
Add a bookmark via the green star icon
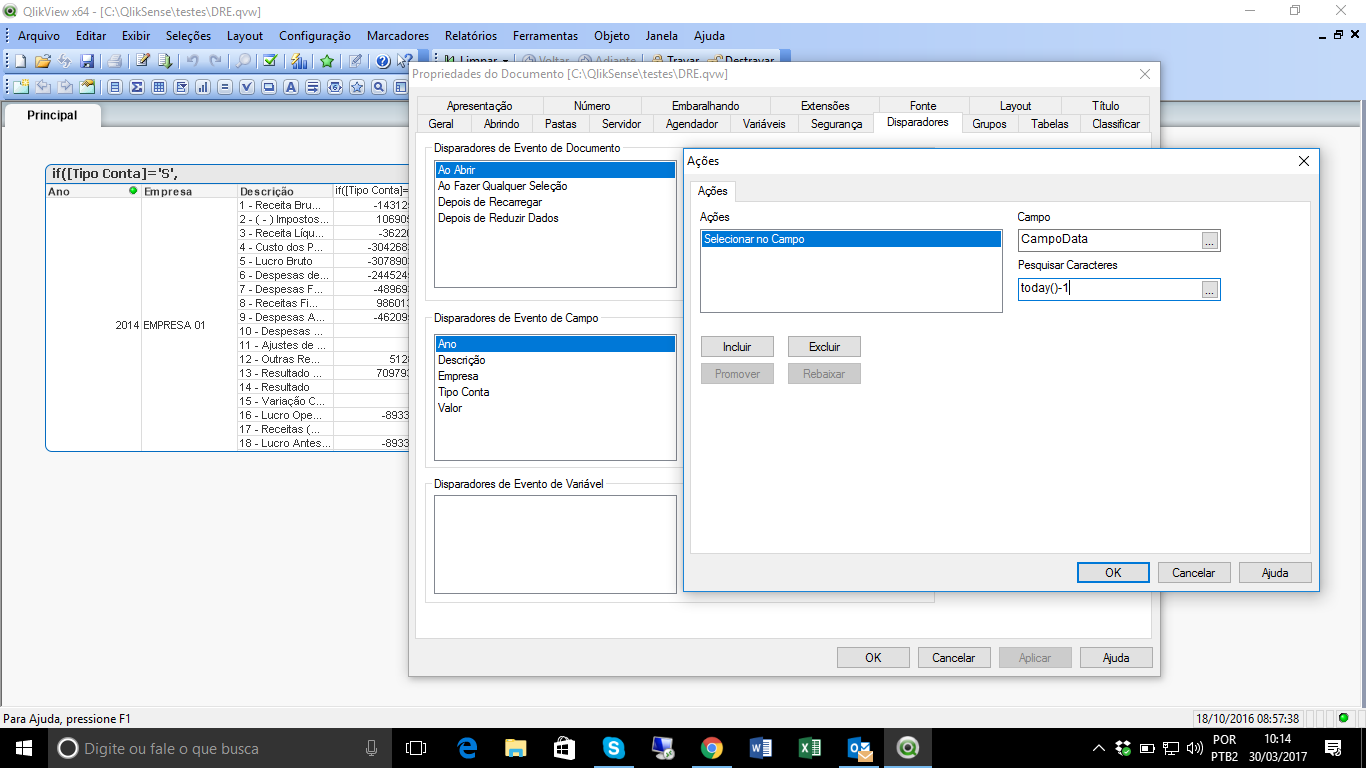327,61
